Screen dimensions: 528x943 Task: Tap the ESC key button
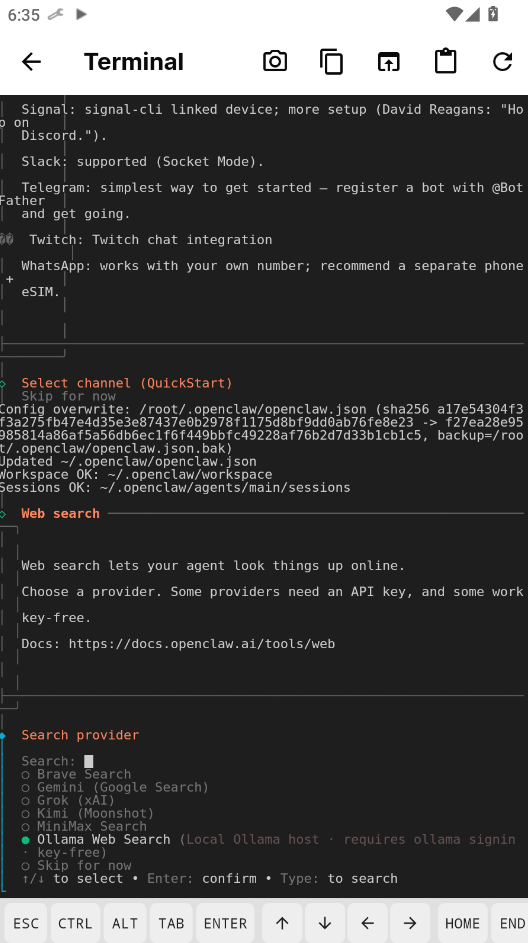click(x=26, y=923)
